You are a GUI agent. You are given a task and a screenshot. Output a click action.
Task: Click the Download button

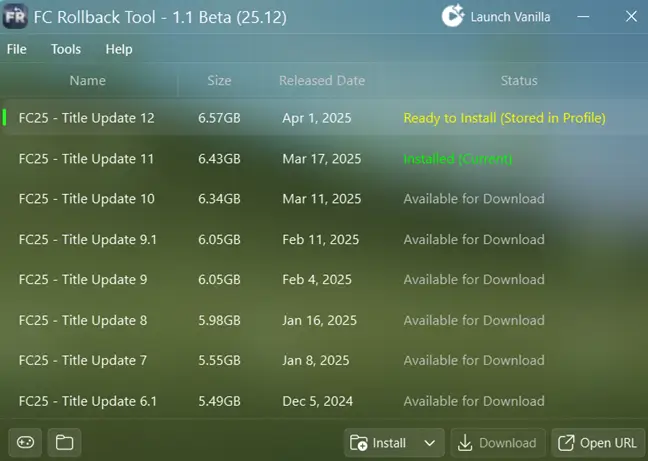click(498, 443)
